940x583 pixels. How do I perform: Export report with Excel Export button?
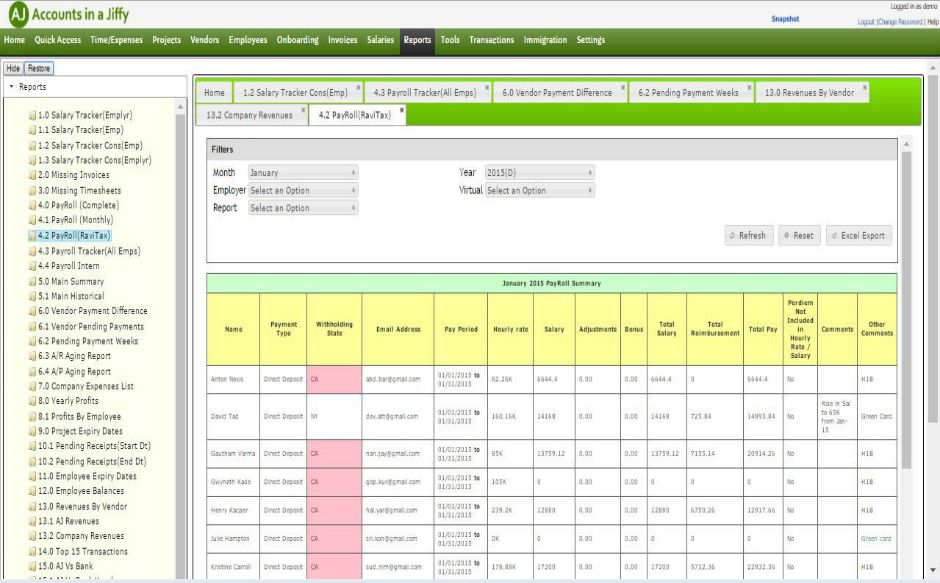point(858,236)
